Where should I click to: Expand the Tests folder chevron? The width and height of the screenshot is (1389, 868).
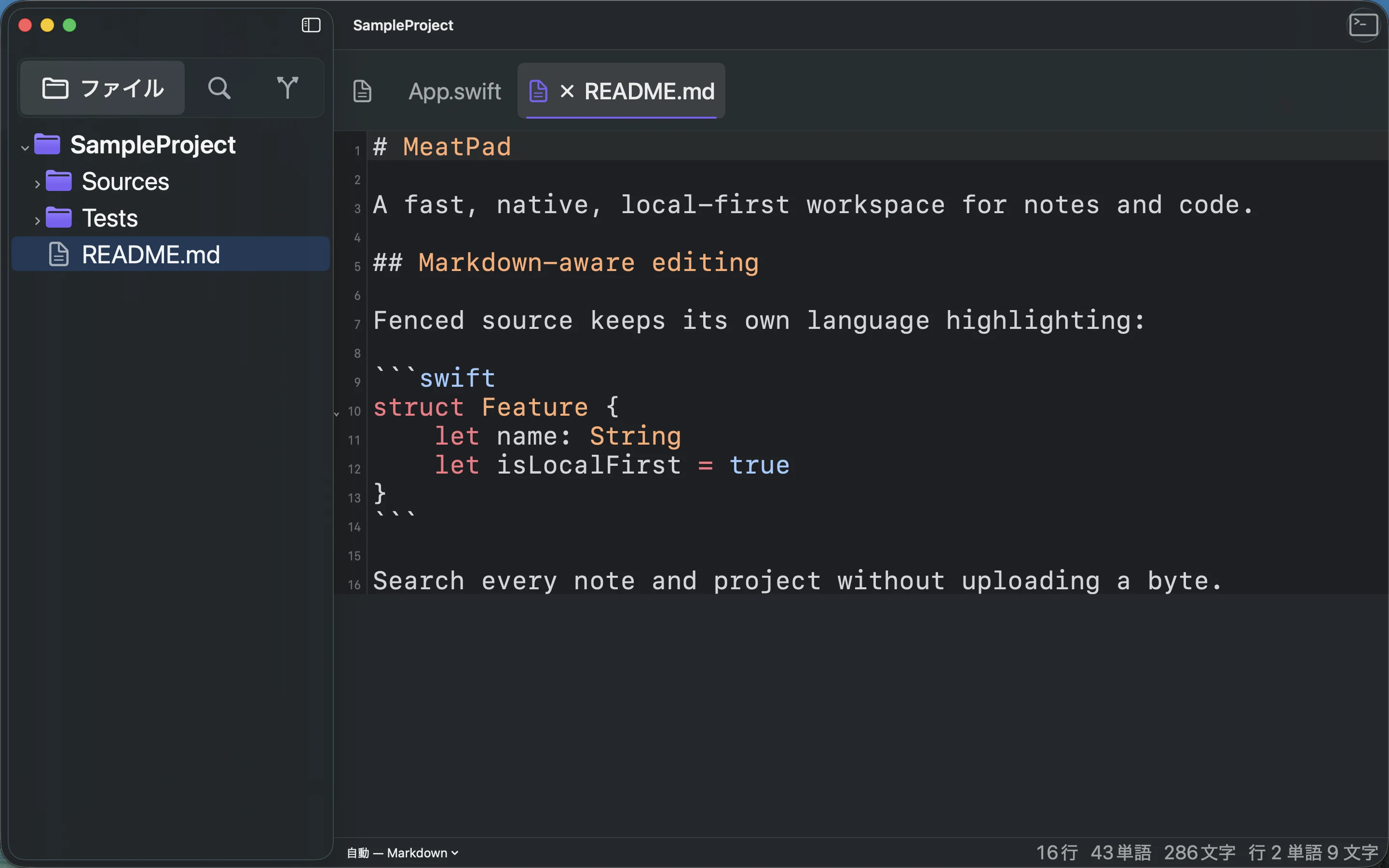click(37, 220)
